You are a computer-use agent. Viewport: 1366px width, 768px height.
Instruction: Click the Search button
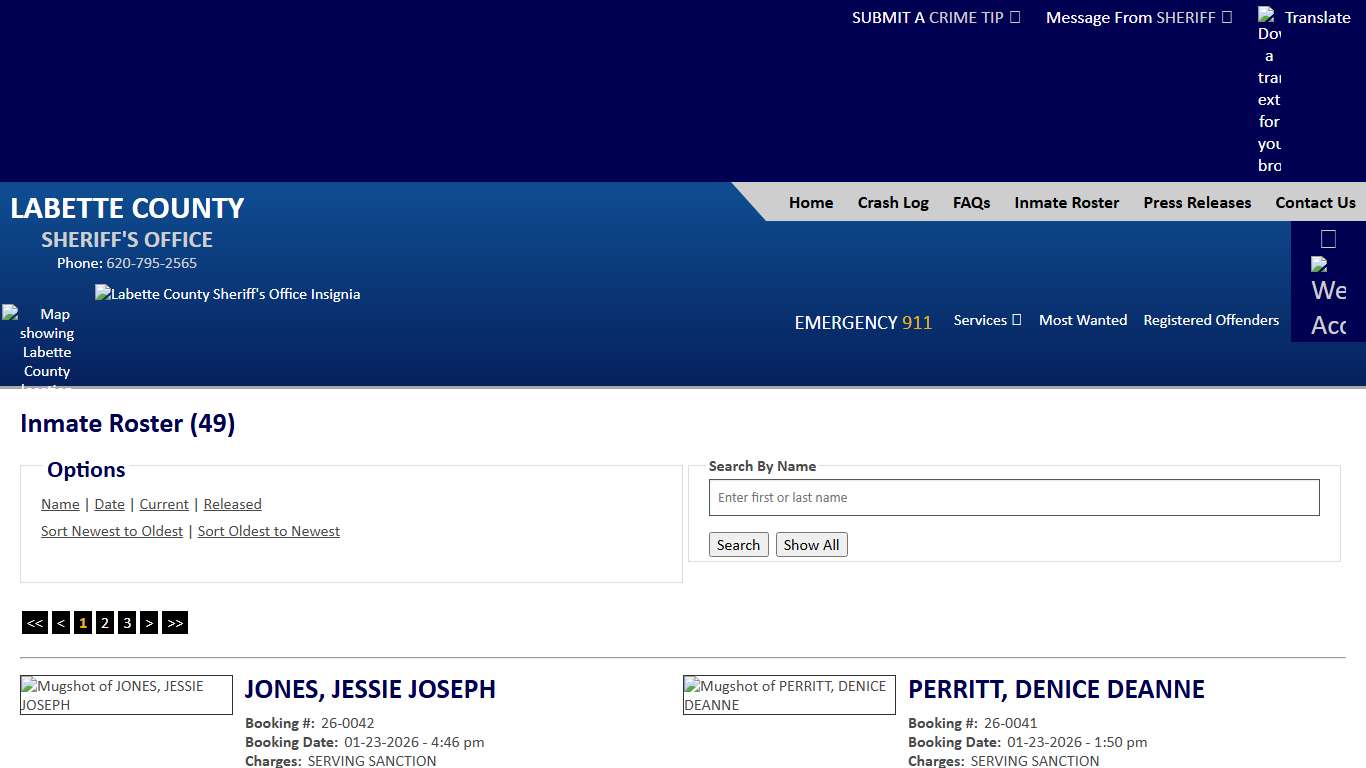pyautogui.click(x=738, y=544)
